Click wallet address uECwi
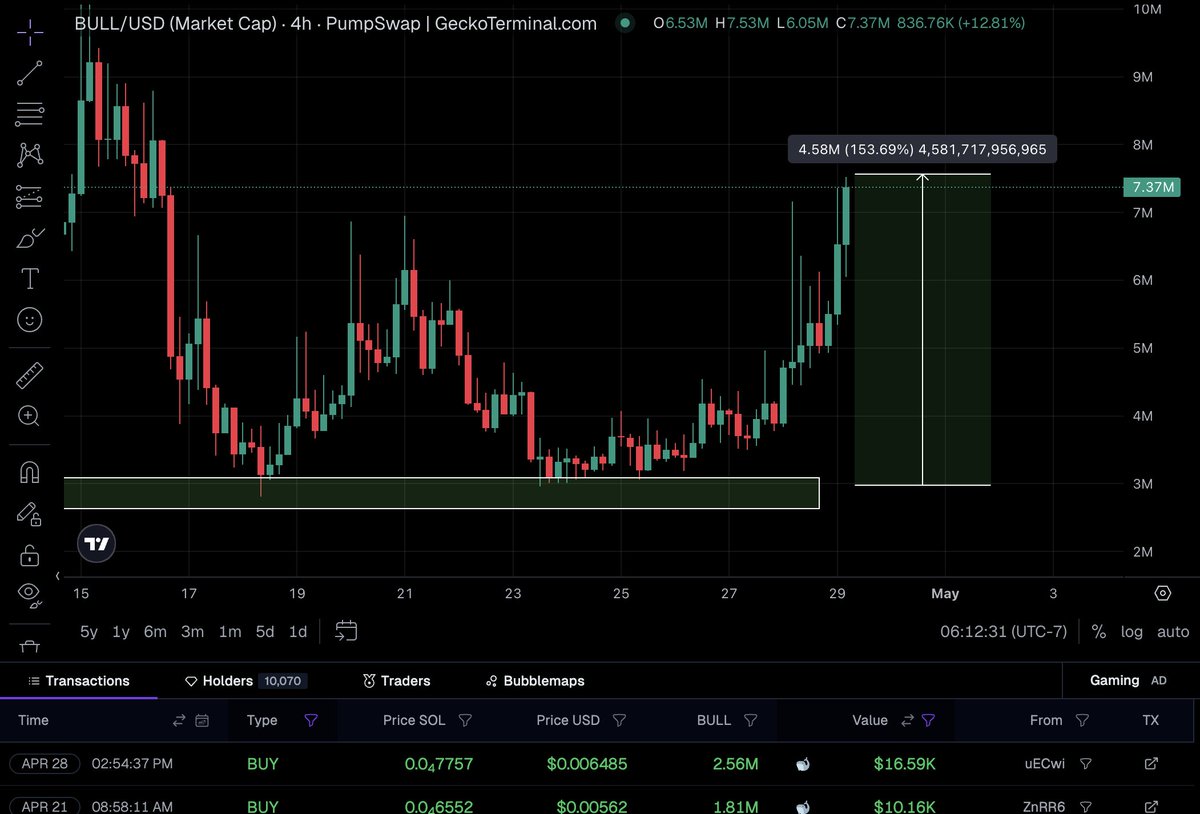Viewport: 1200px width, 814px height. tap(1043, 764)
